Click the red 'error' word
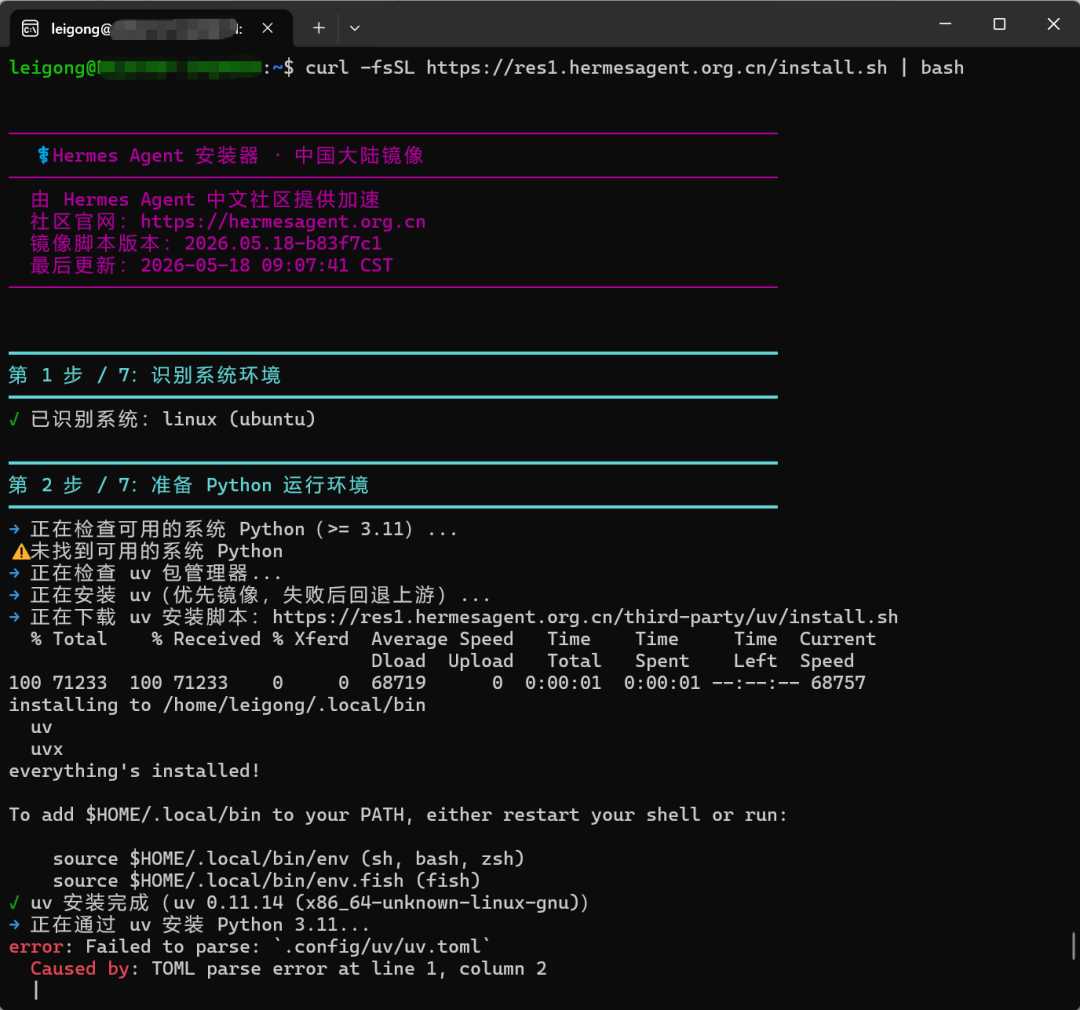 click(x=36, y=947)
